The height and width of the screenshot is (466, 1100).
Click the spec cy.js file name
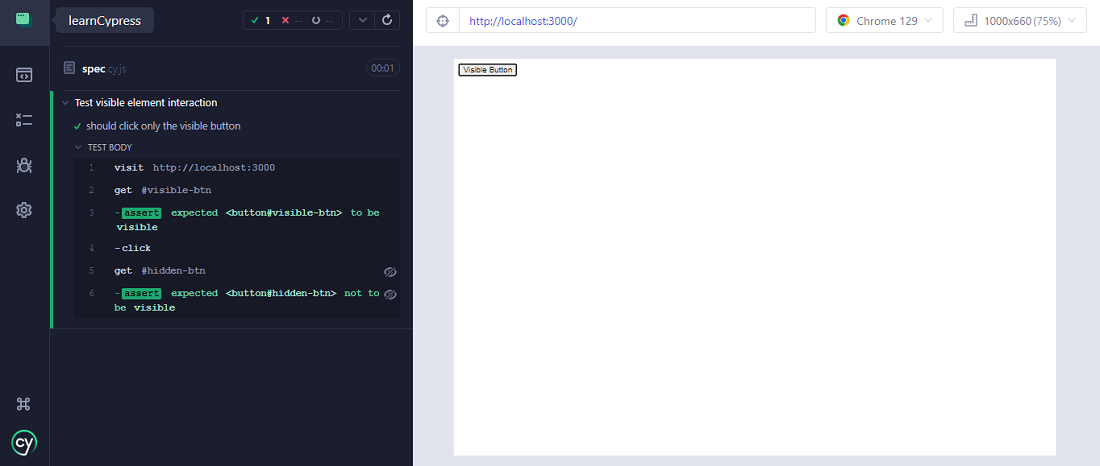click(106, 68)
